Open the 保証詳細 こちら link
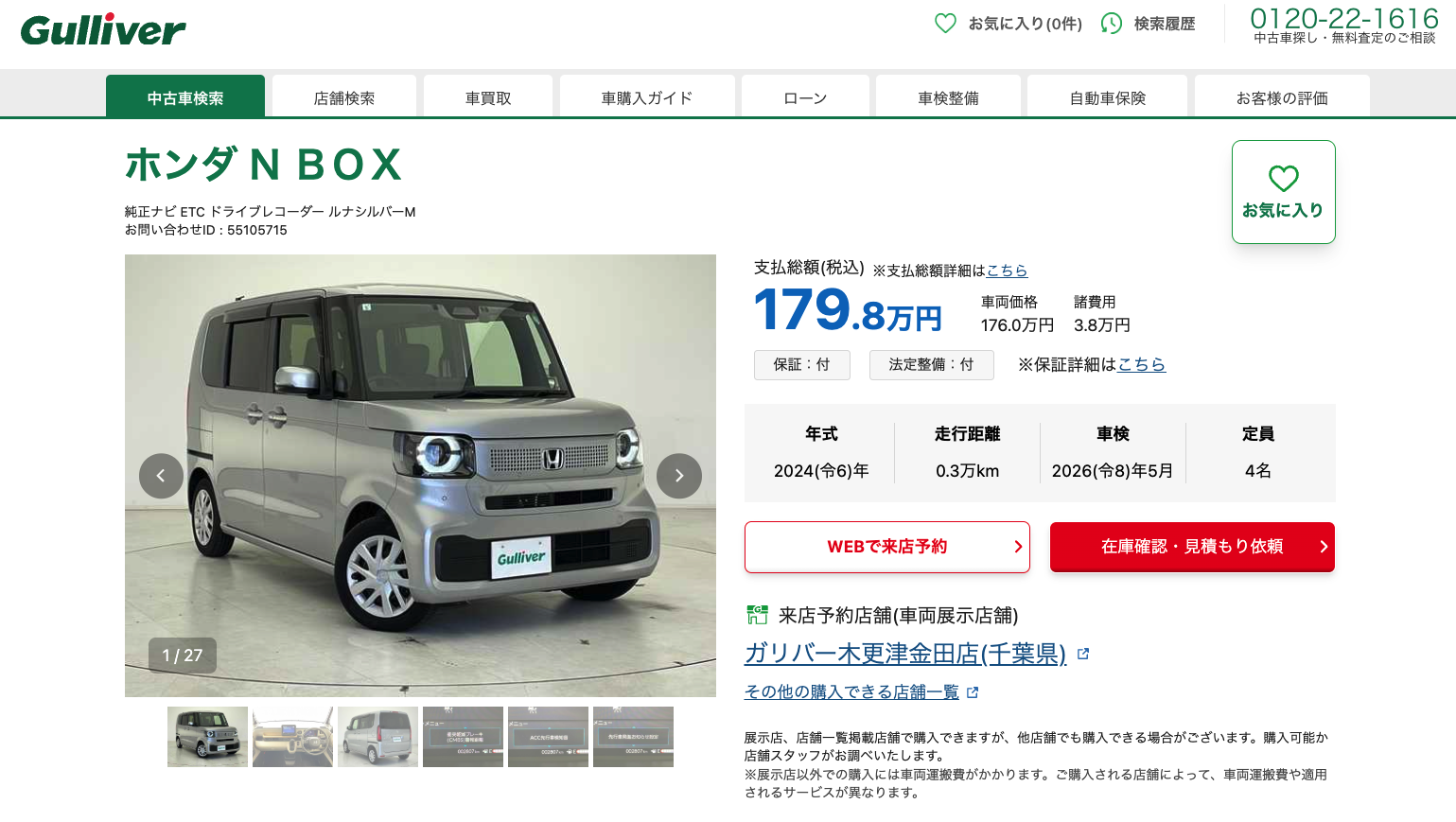The width and height of the screenshot is (1456, 822). 1142,364
